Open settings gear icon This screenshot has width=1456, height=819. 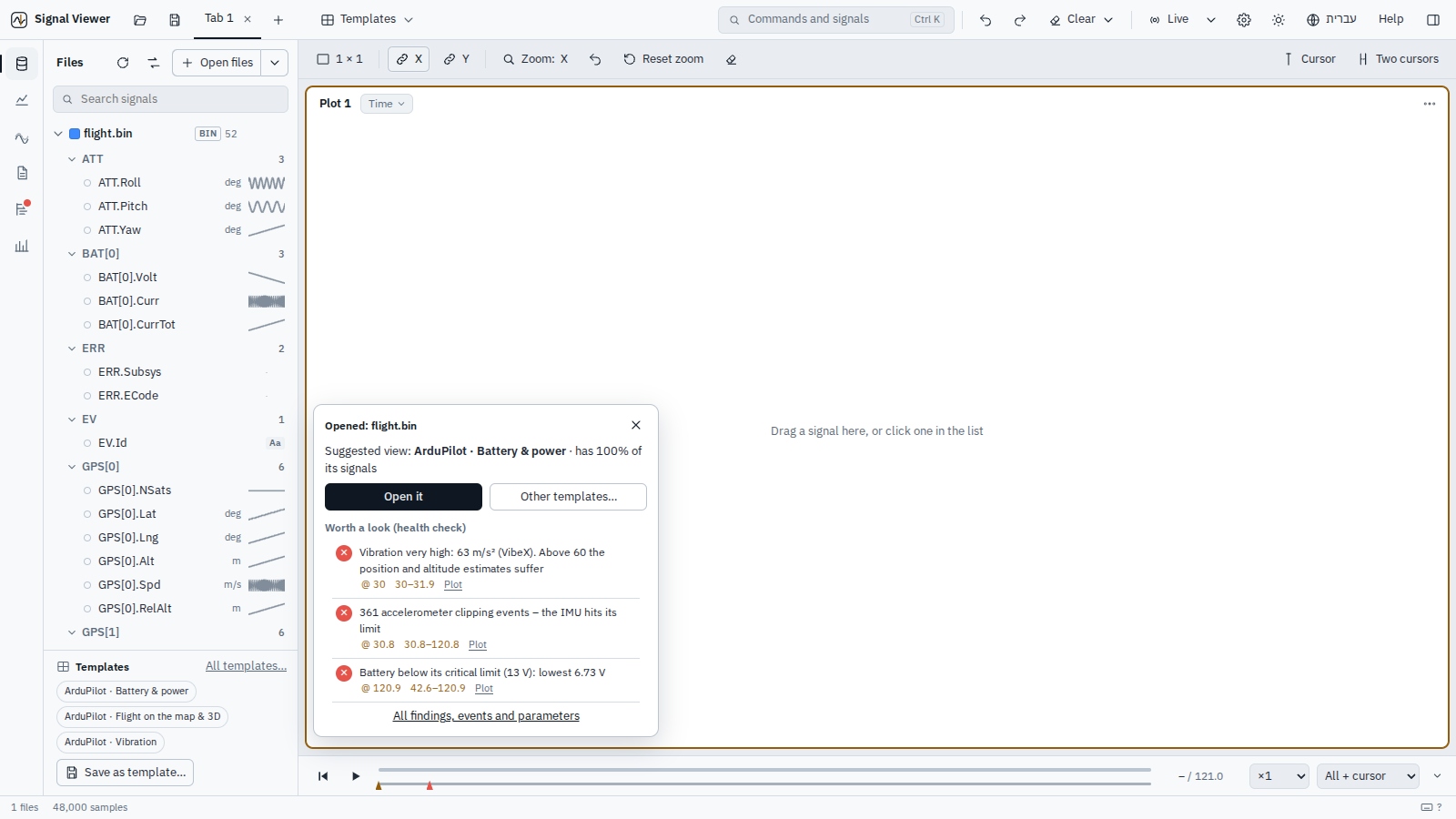point(1244,19)
